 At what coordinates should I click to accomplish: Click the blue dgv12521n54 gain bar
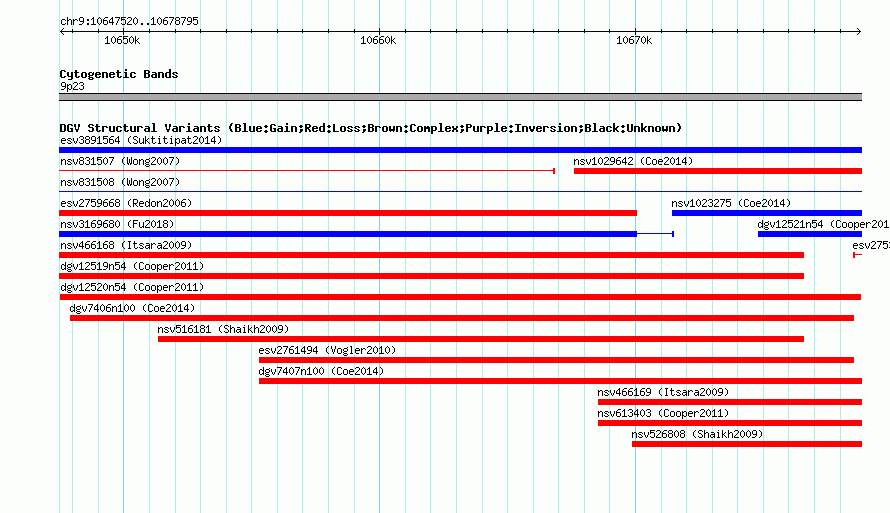pyautogui.click(x=810, y=234)
